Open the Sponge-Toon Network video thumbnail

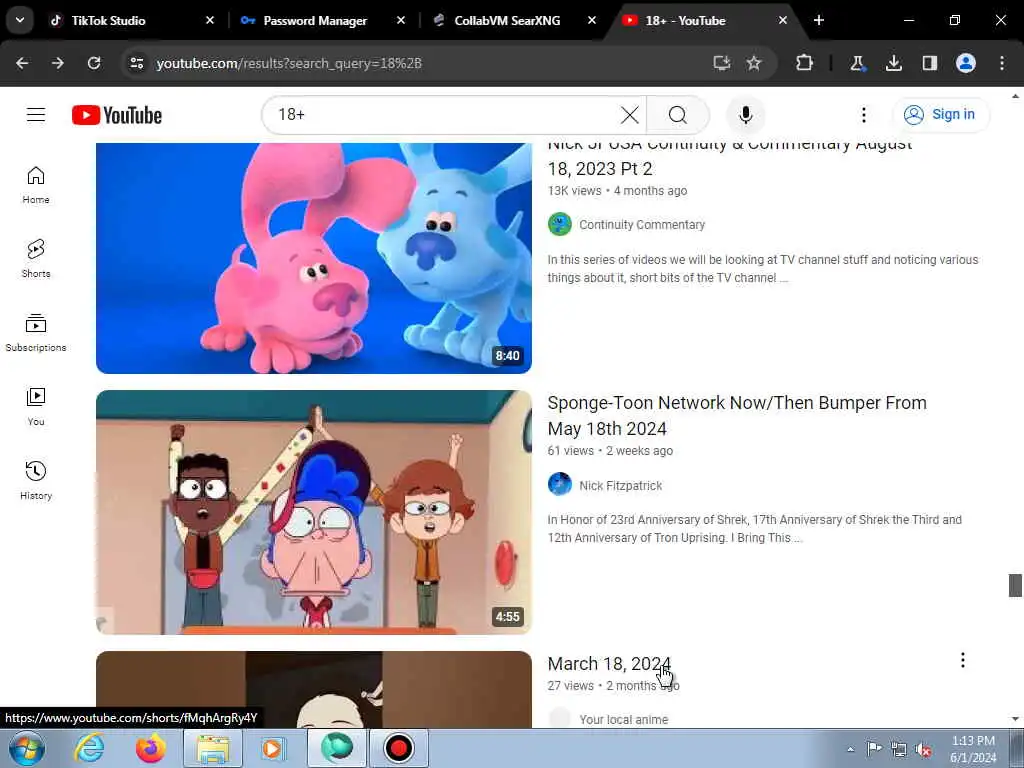point(313,512)
